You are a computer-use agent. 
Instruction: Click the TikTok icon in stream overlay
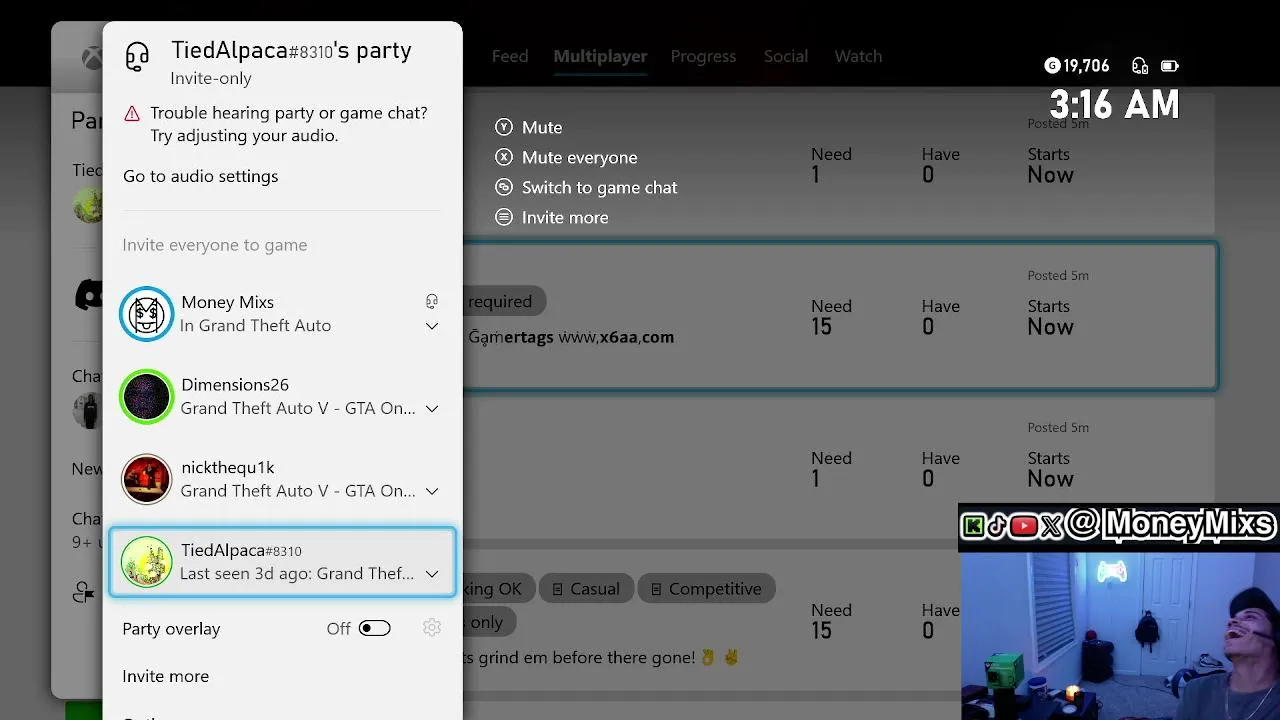(x=997, y=527)
